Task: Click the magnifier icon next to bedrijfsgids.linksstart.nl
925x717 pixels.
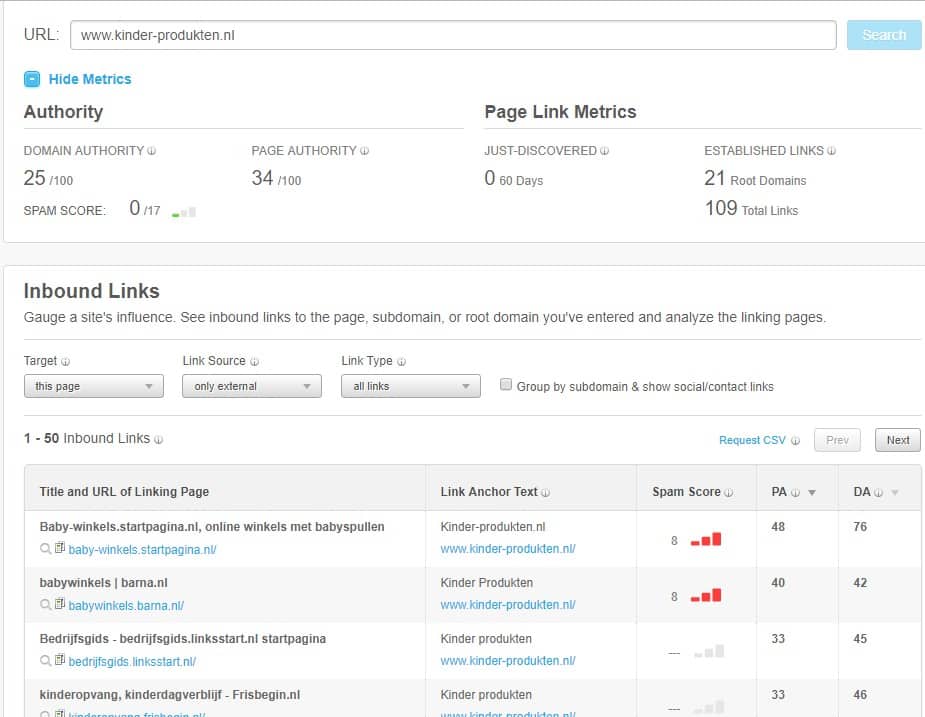Action: click(44, 661)
